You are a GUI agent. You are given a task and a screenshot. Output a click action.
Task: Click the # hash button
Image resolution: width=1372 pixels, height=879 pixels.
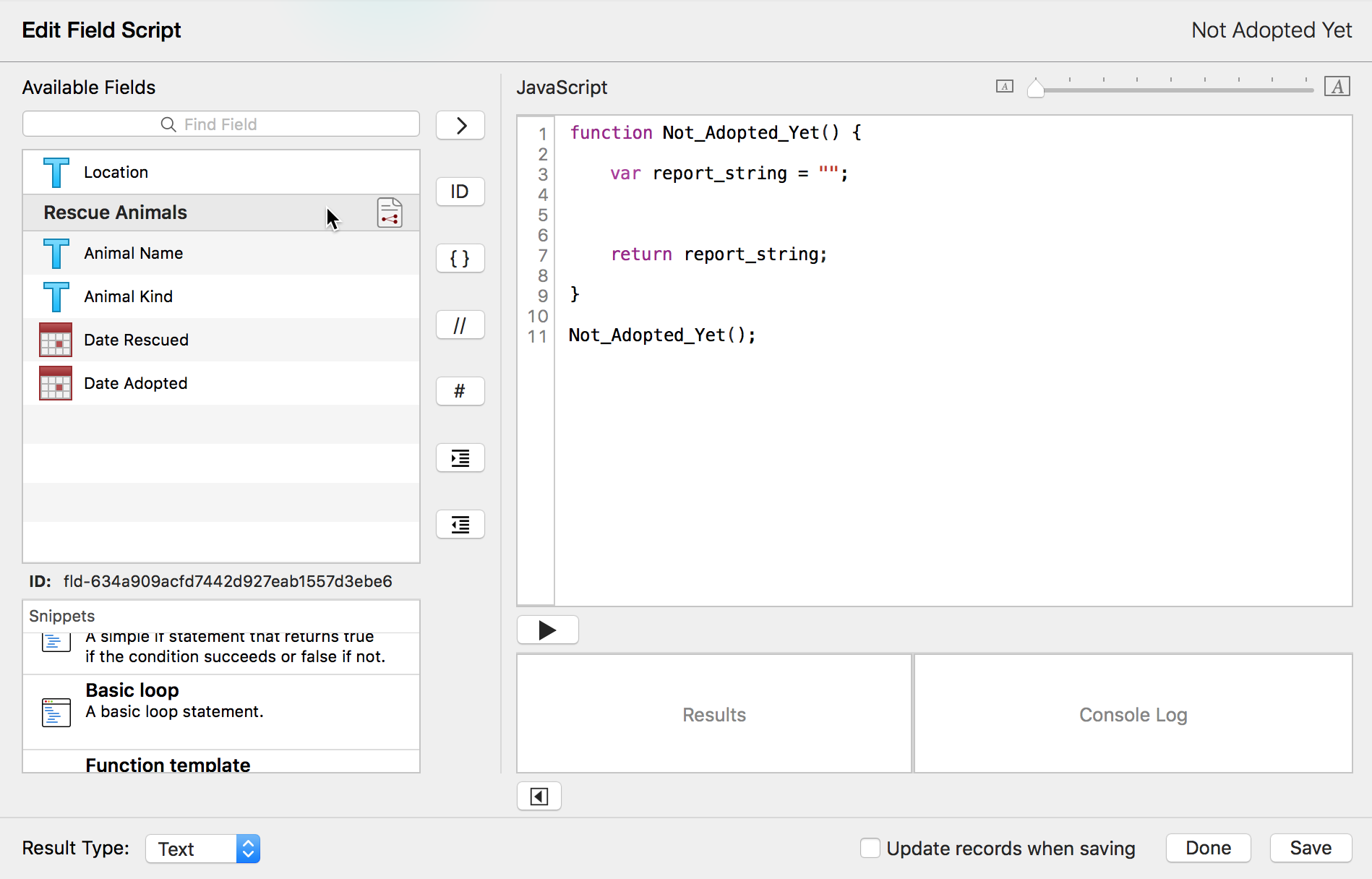tap(460, 391)
